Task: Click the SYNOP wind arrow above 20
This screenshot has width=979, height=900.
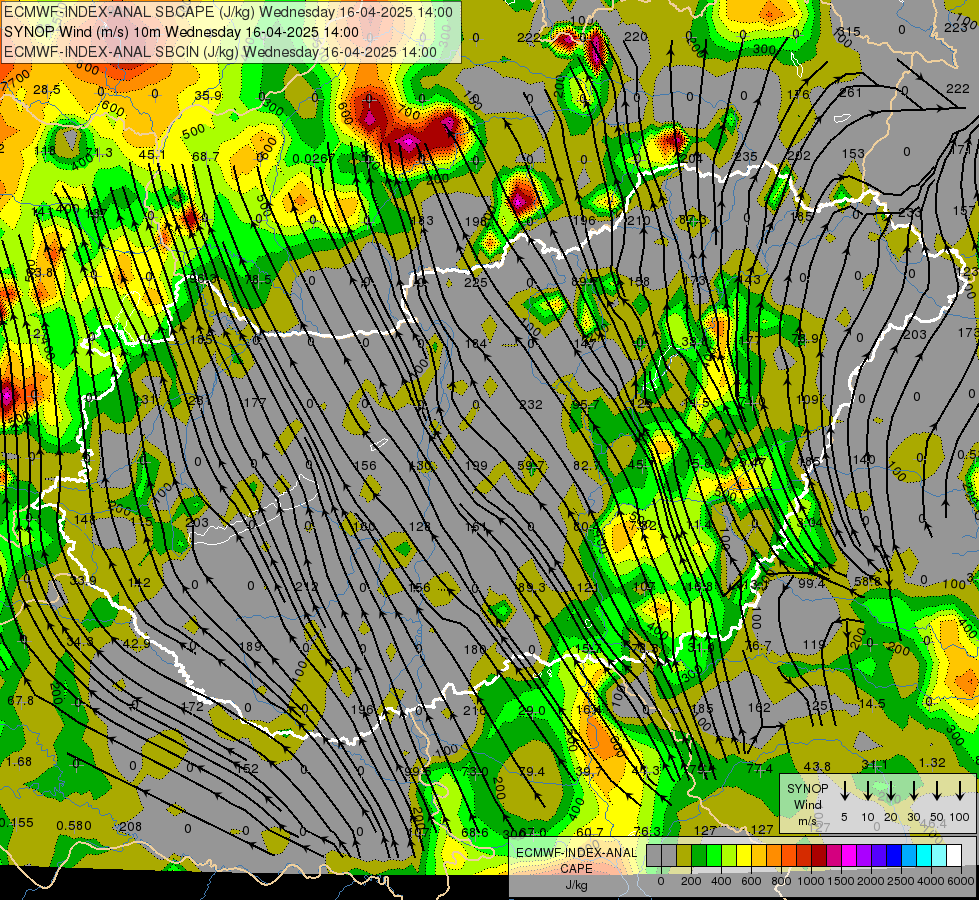Action: pyautogui.click(x=890, y=791)
